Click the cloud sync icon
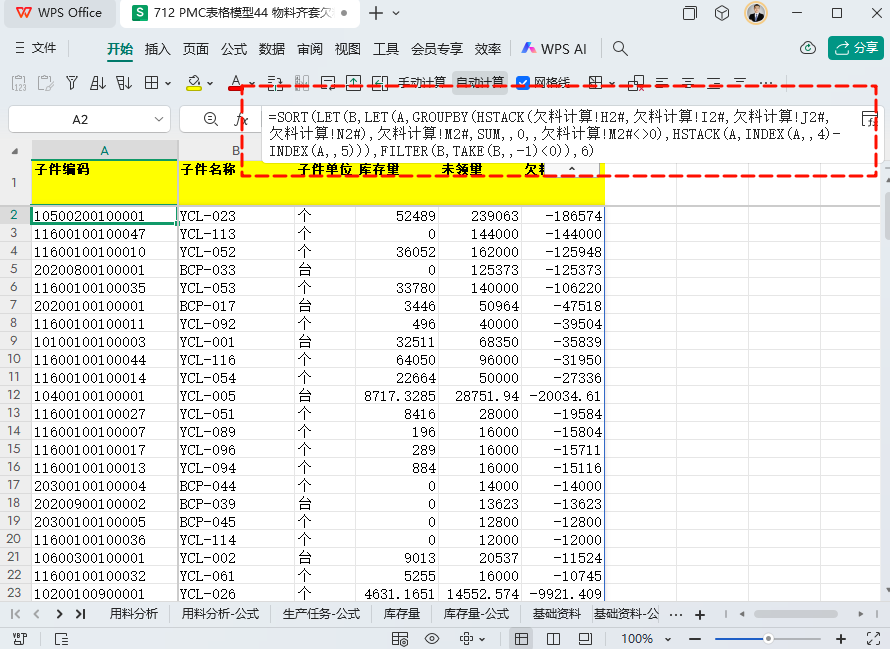 pos(808,48)
